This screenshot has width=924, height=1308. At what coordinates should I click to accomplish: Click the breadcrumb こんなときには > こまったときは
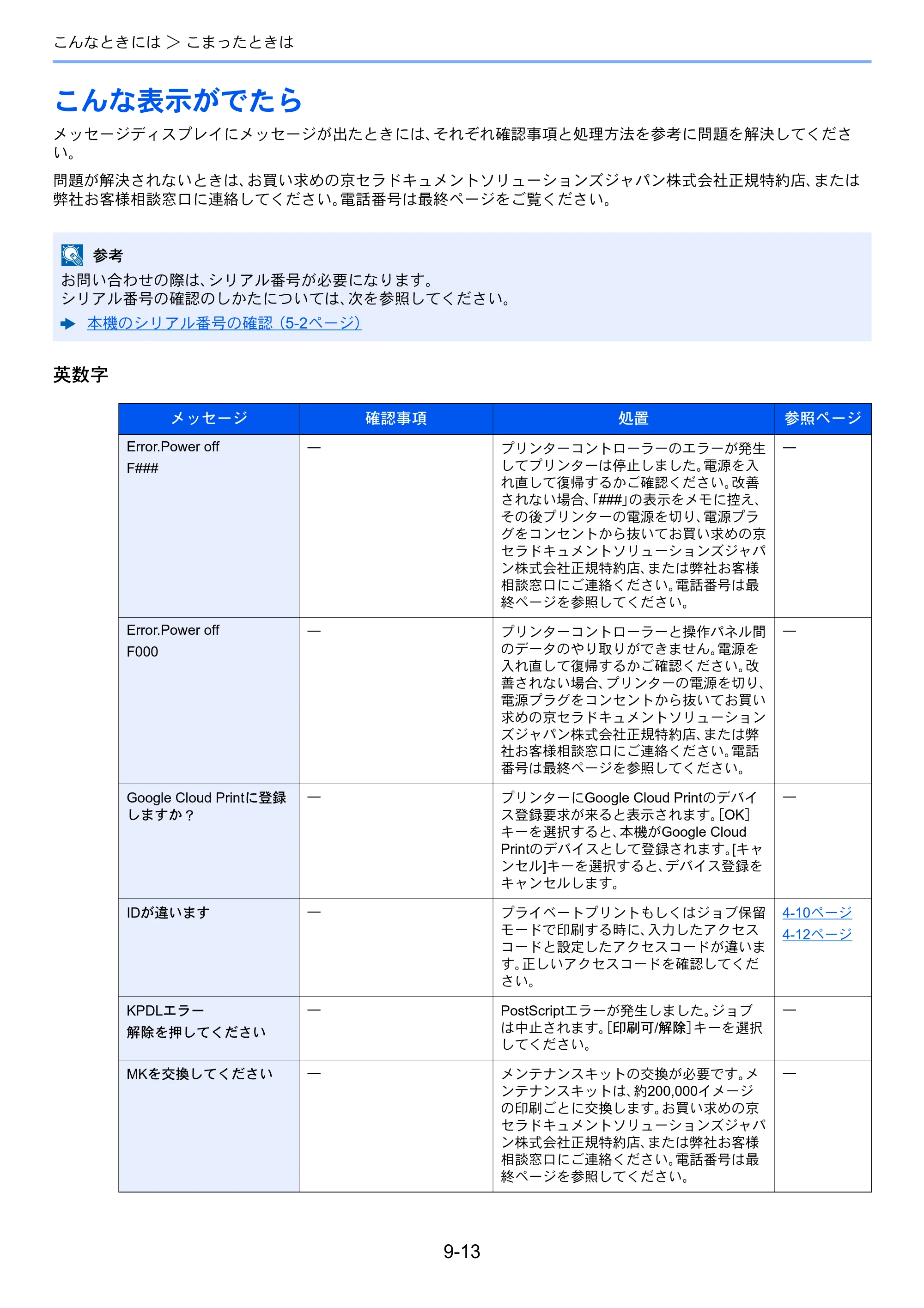[x=174, y=42]
